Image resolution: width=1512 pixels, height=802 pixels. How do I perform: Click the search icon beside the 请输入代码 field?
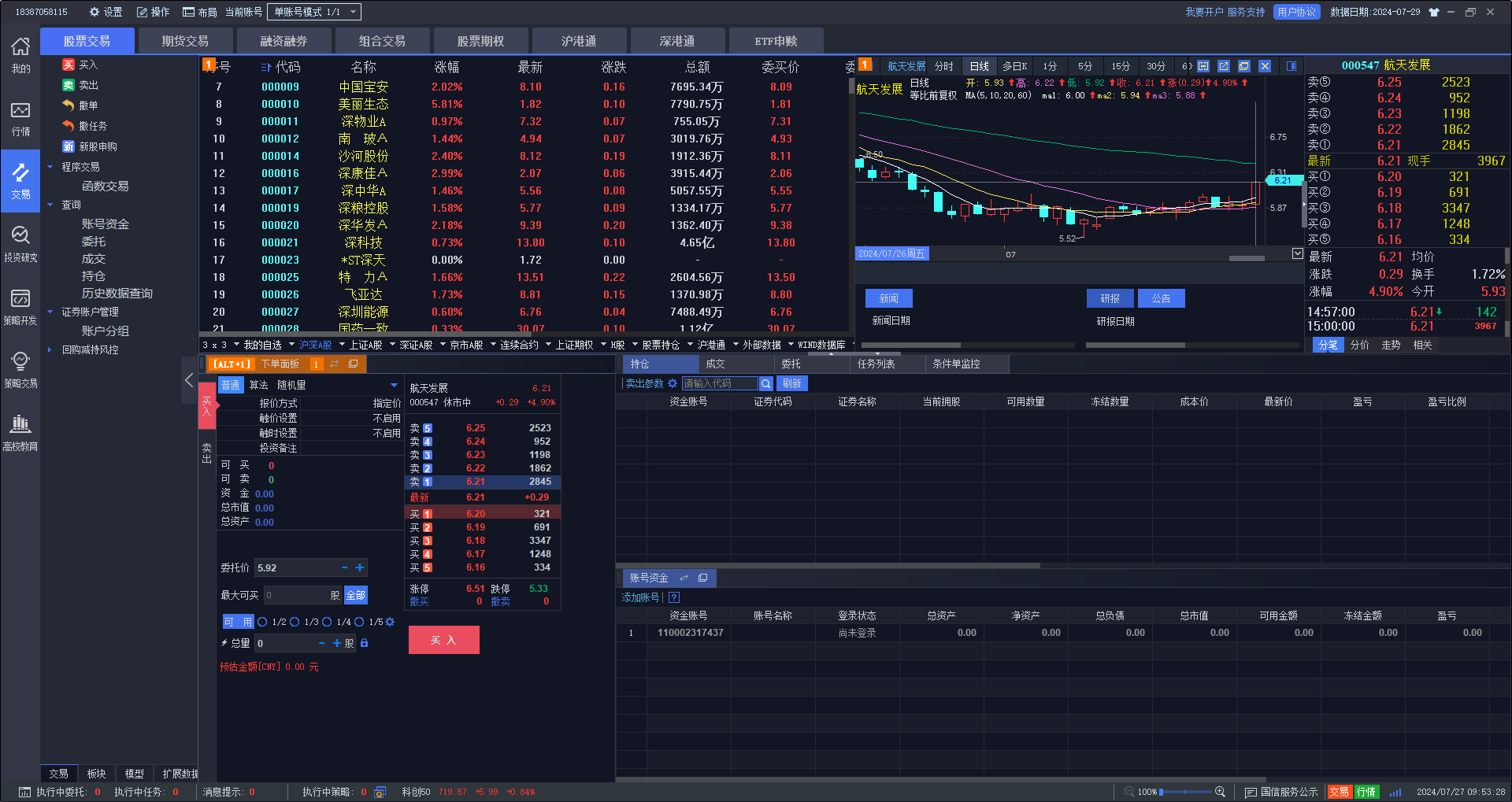click(x=765, y=383)
